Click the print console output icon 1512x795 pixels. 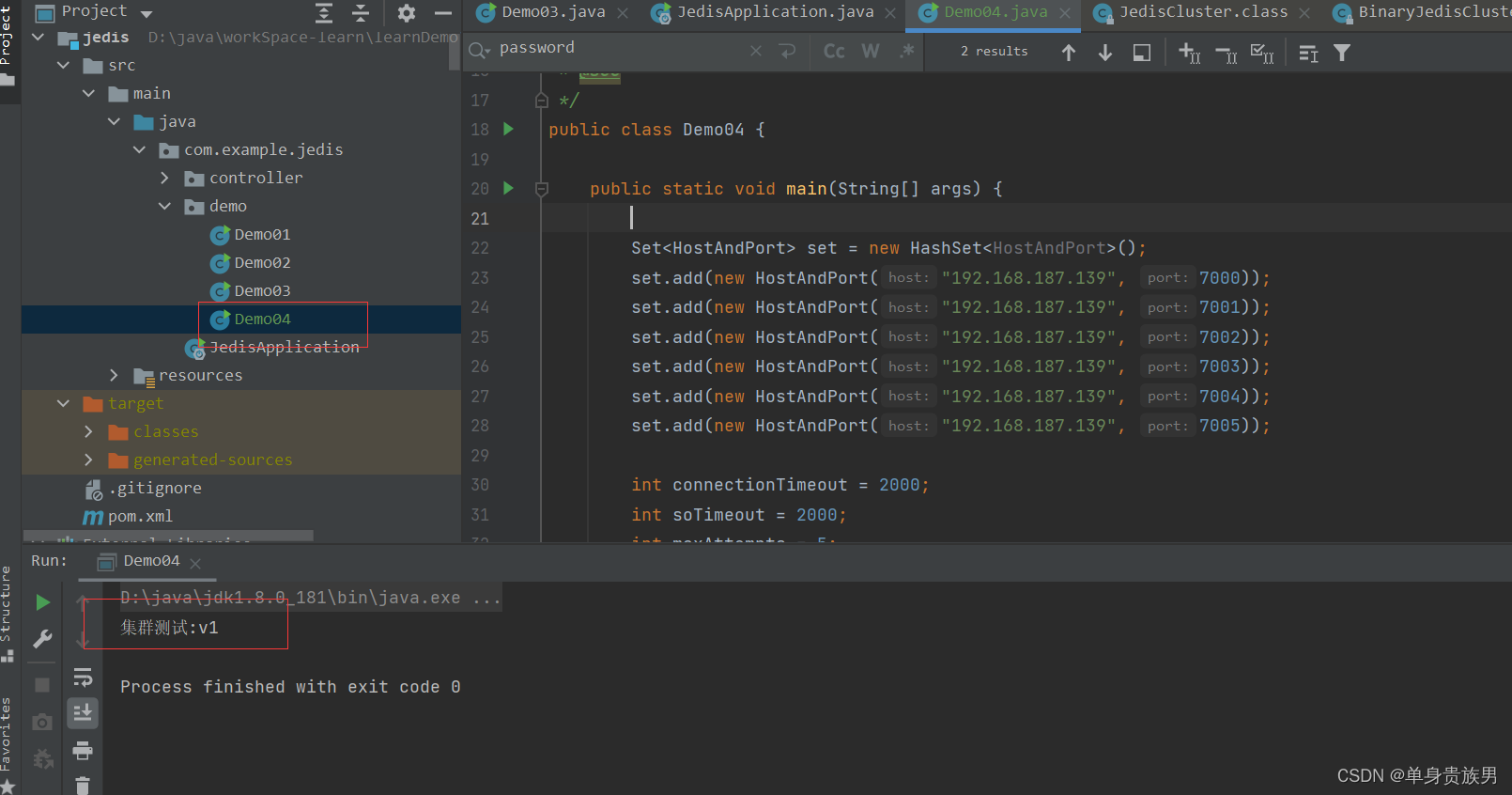pyautogui.click(x=83, y=750)
